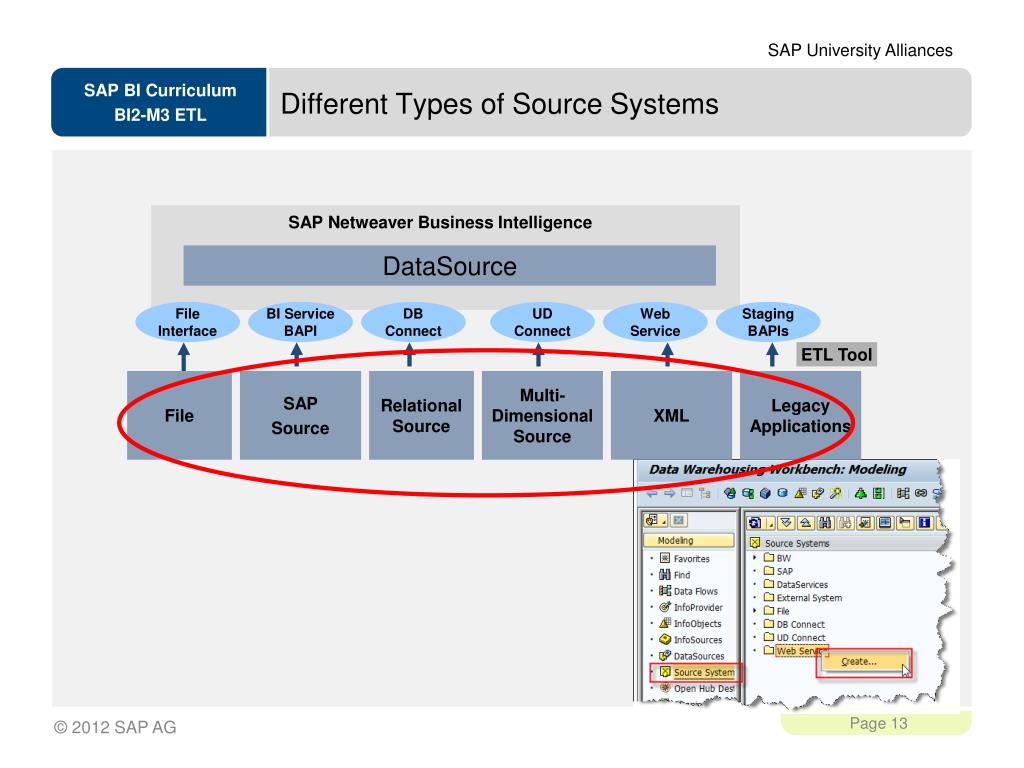Select the SAP folder in Source Systems
Image resolution: width=1024 pixels, height=768 pixels.
[778, 571]
